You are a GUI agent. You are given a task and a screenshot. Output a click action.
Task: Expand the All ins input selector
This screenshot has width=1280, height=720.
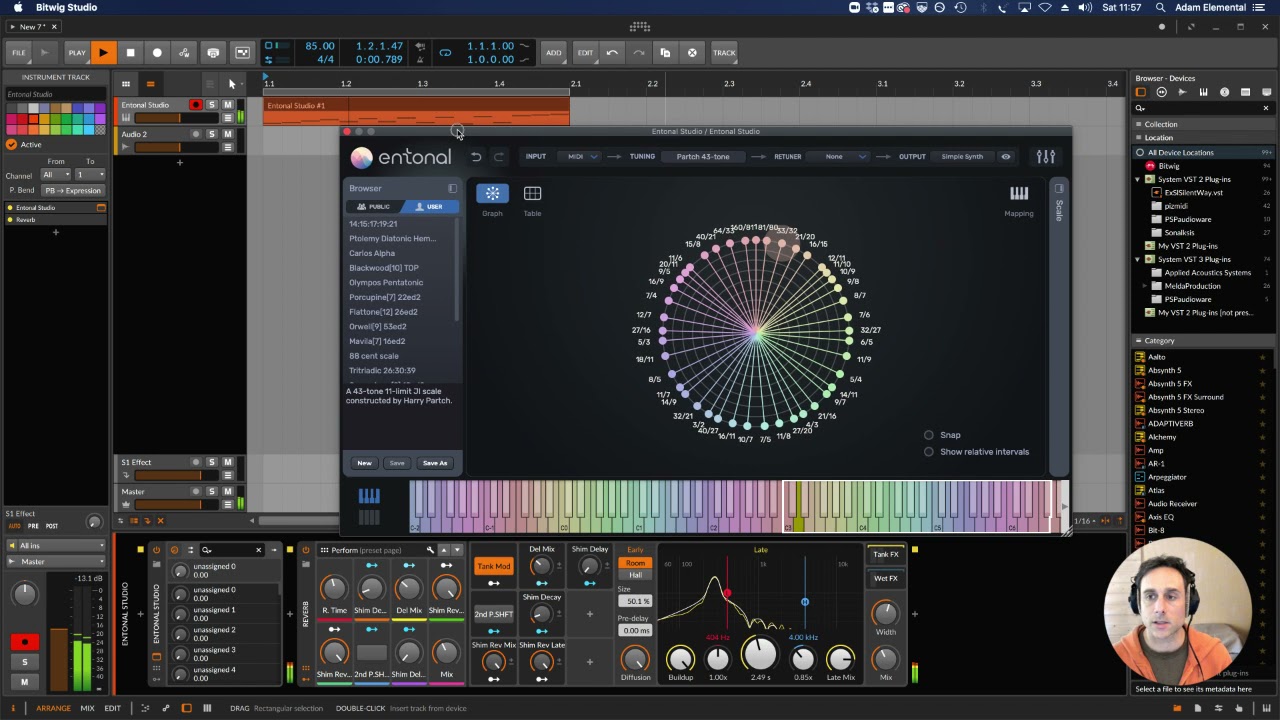(x=55, y=546)
